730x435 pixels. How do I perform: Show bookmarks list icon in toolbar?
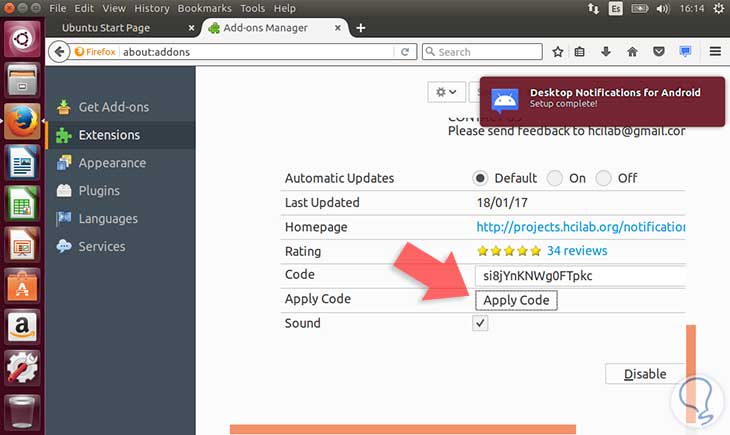[579, 52]
